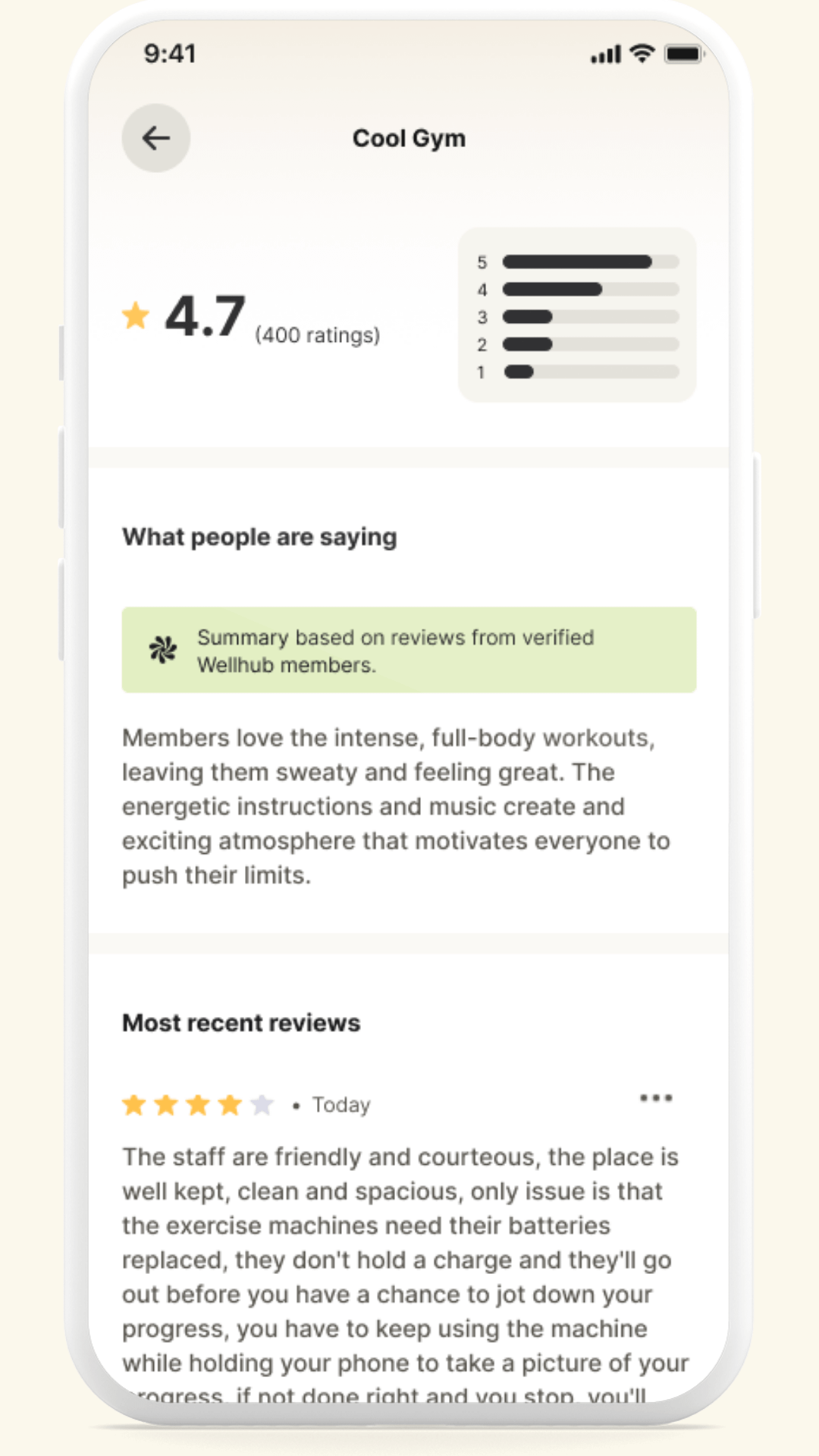Tap the 1-star rating bar
The height and width of the screenshot is (1456, 819).
click(590, 372)
